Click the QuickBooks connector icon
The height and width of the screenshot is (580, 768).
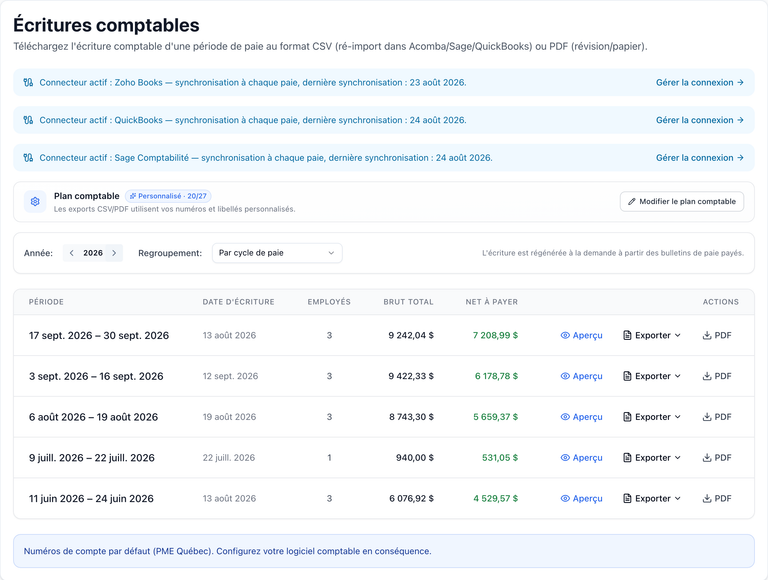[x=28, y=120]
